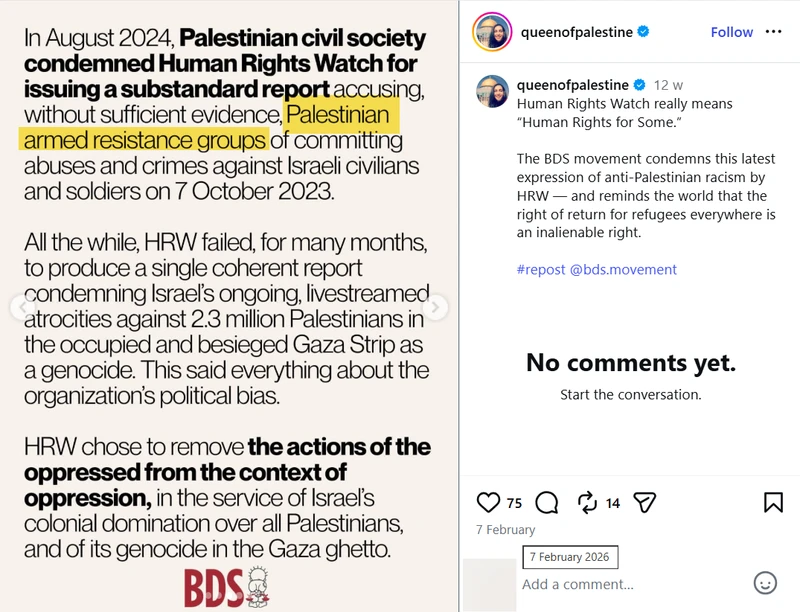This screenshot has height=612, width=800.
Task: Like the post with heart icon
Action: coord(488,503)
